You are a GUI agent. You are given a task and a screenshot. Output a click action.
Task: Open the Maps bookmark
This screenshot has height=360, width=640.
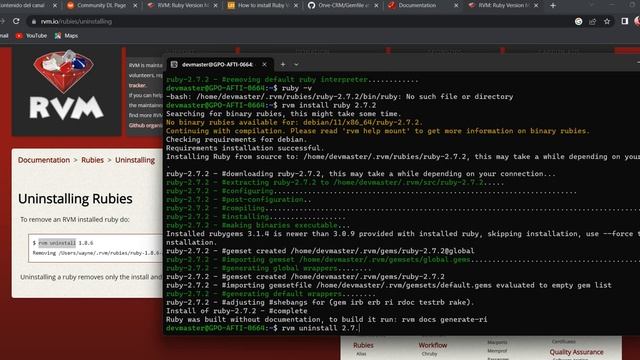[66, 36]
